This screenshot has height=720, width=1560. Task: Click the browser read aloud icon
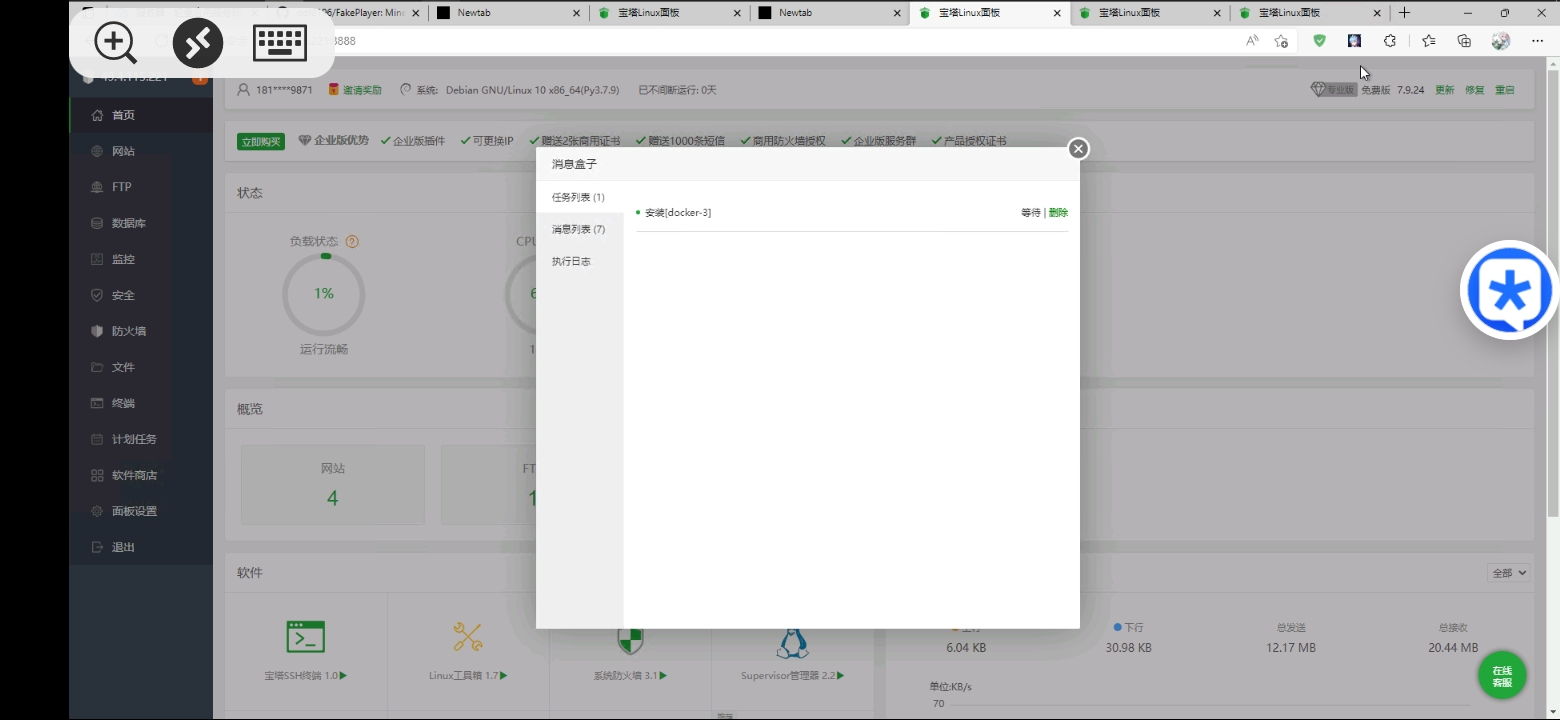click(1252, 41)
